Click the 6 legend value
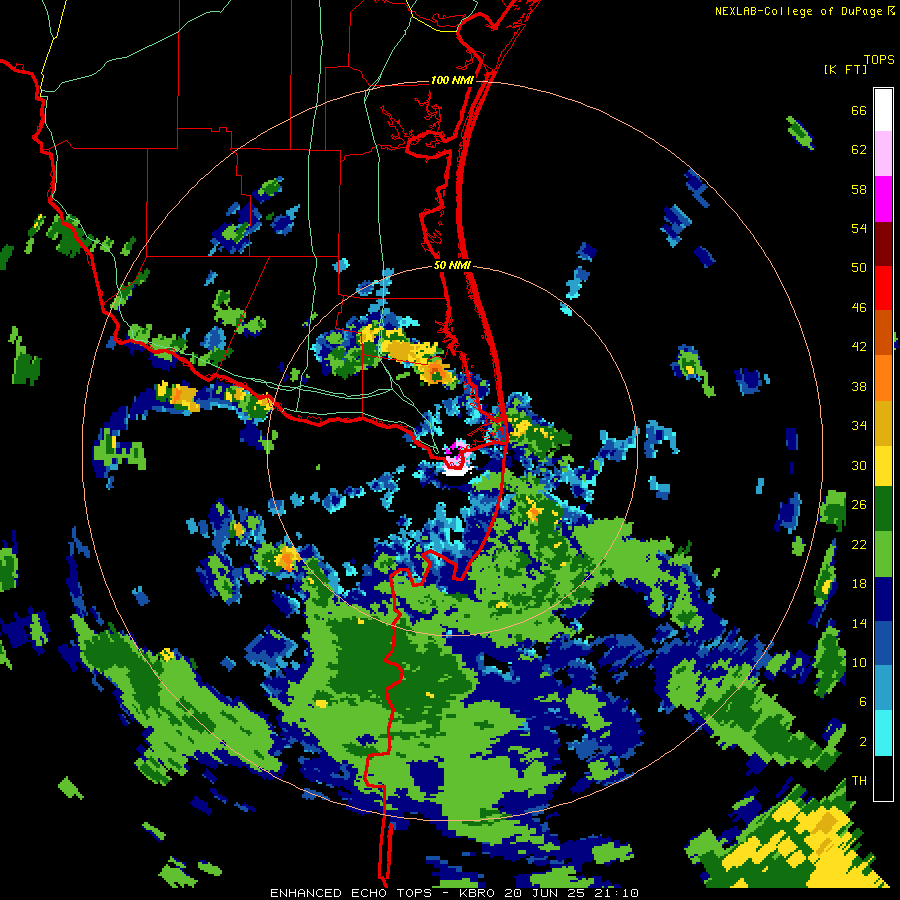 863,701
